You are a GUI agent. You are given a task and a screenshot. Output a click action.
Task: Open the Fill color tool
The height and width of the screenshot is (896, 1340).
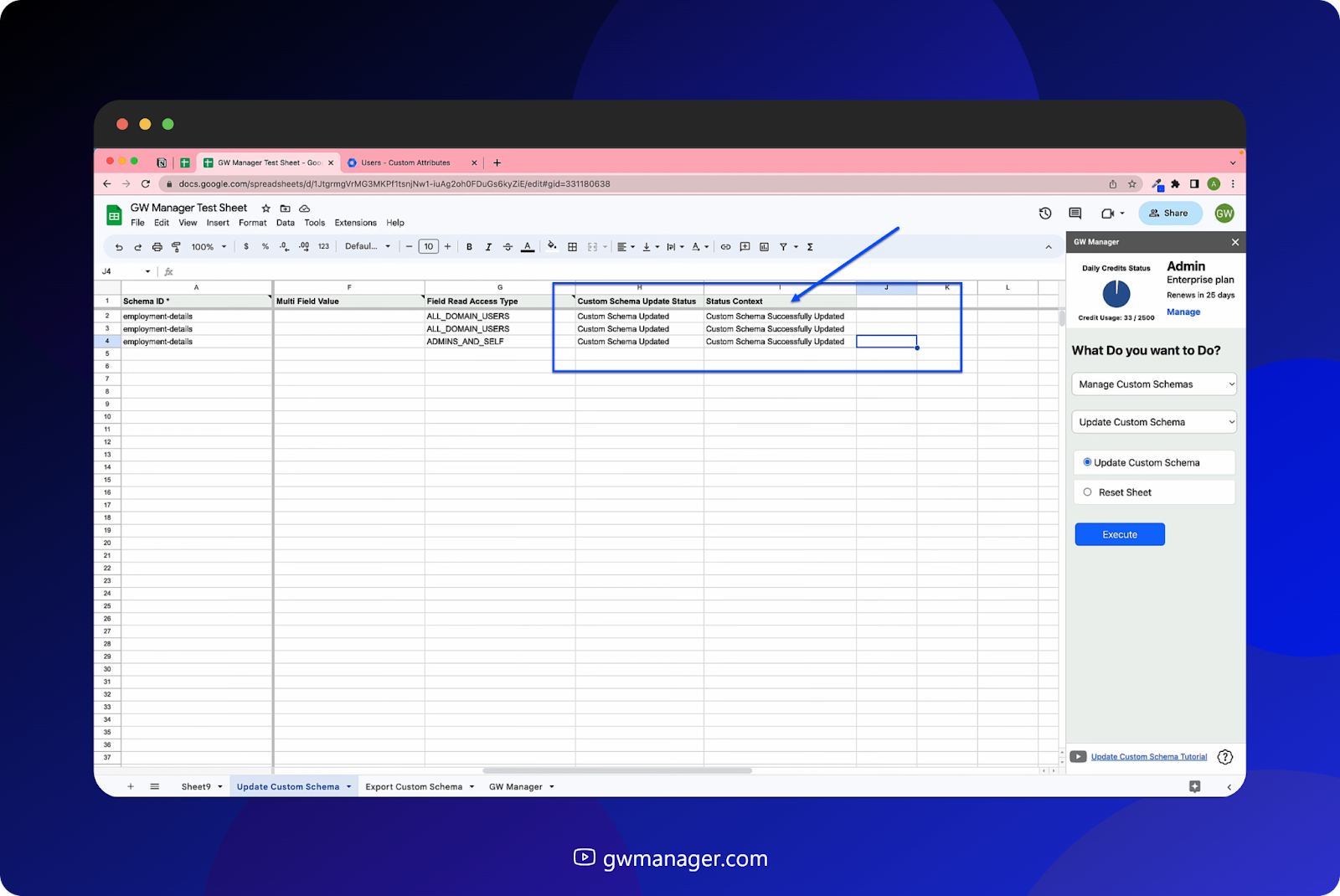(552, 246)
